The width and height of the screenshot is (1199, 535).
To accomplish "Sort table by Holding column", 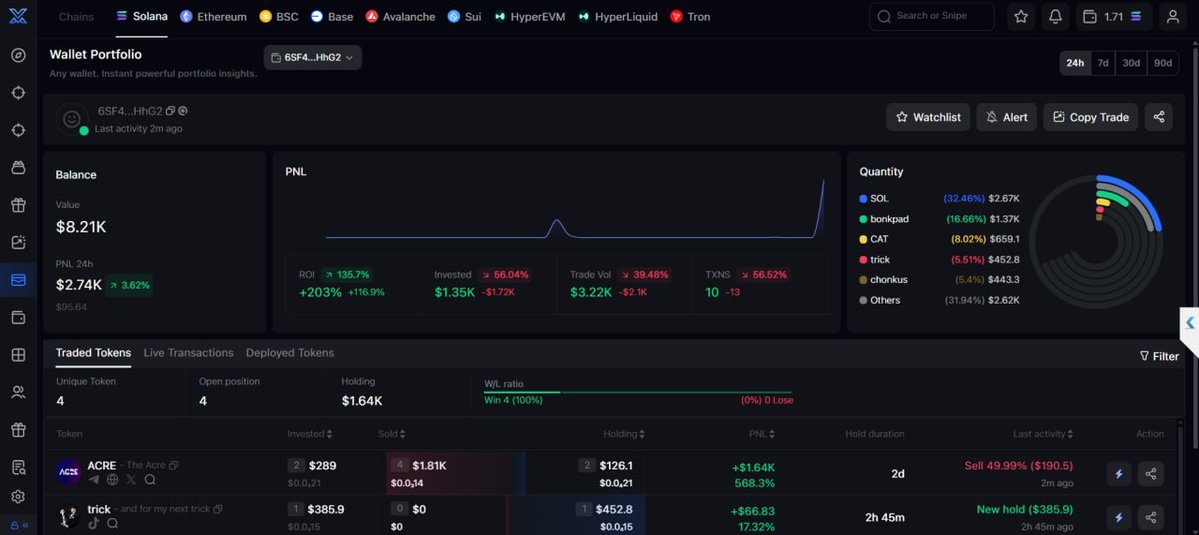I will [x=623, y=434].
